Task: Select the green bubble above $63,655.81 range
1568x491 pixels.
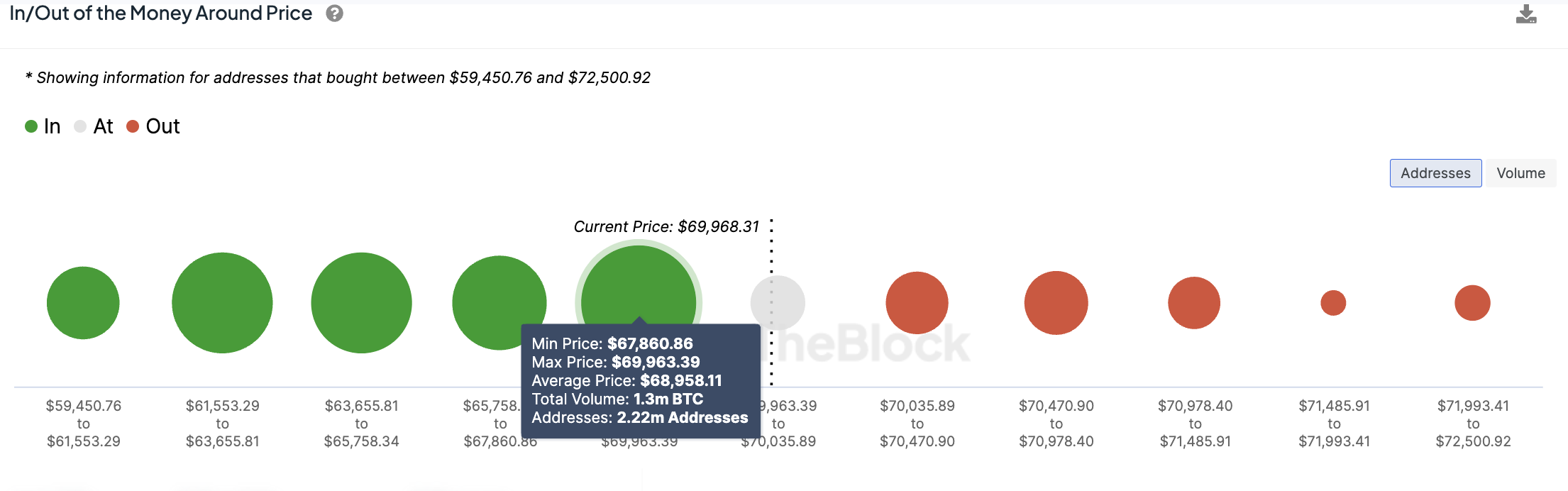Action: click(361, 303)
